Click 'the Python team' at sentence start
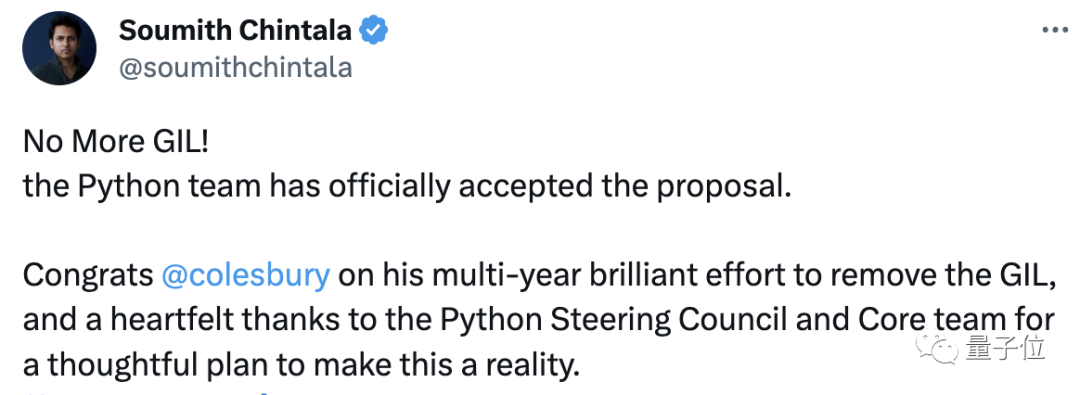The height and width of the screenshot is (395, 1080). (142, 187)
